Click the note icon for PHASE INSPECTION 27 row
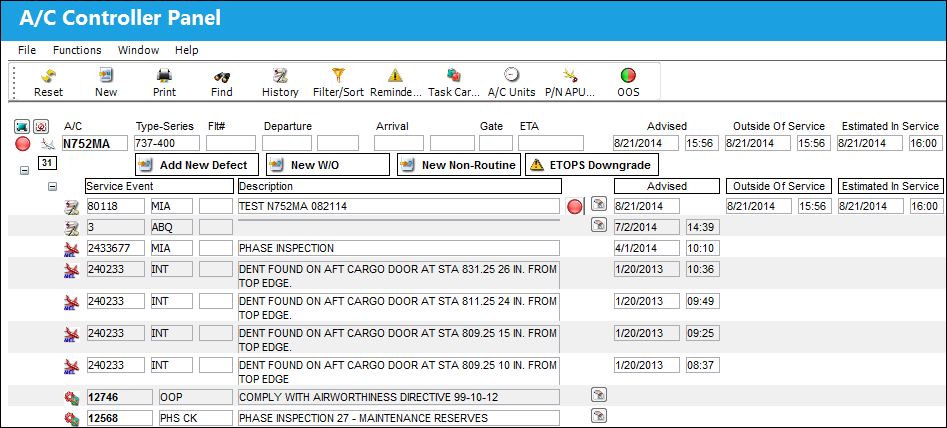Image resolution: width=947 pixels, height=428 pixels. pyautogui.click(x=599, y=415)
